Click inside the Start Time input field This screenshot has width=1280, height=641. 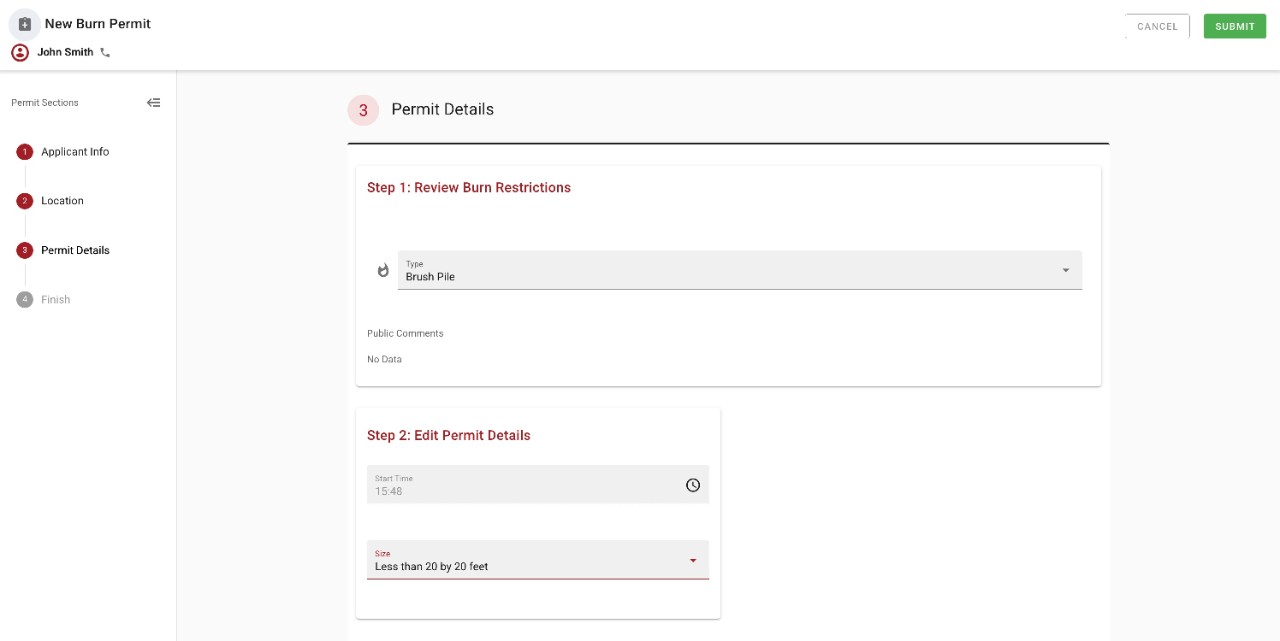coord(500,490)
